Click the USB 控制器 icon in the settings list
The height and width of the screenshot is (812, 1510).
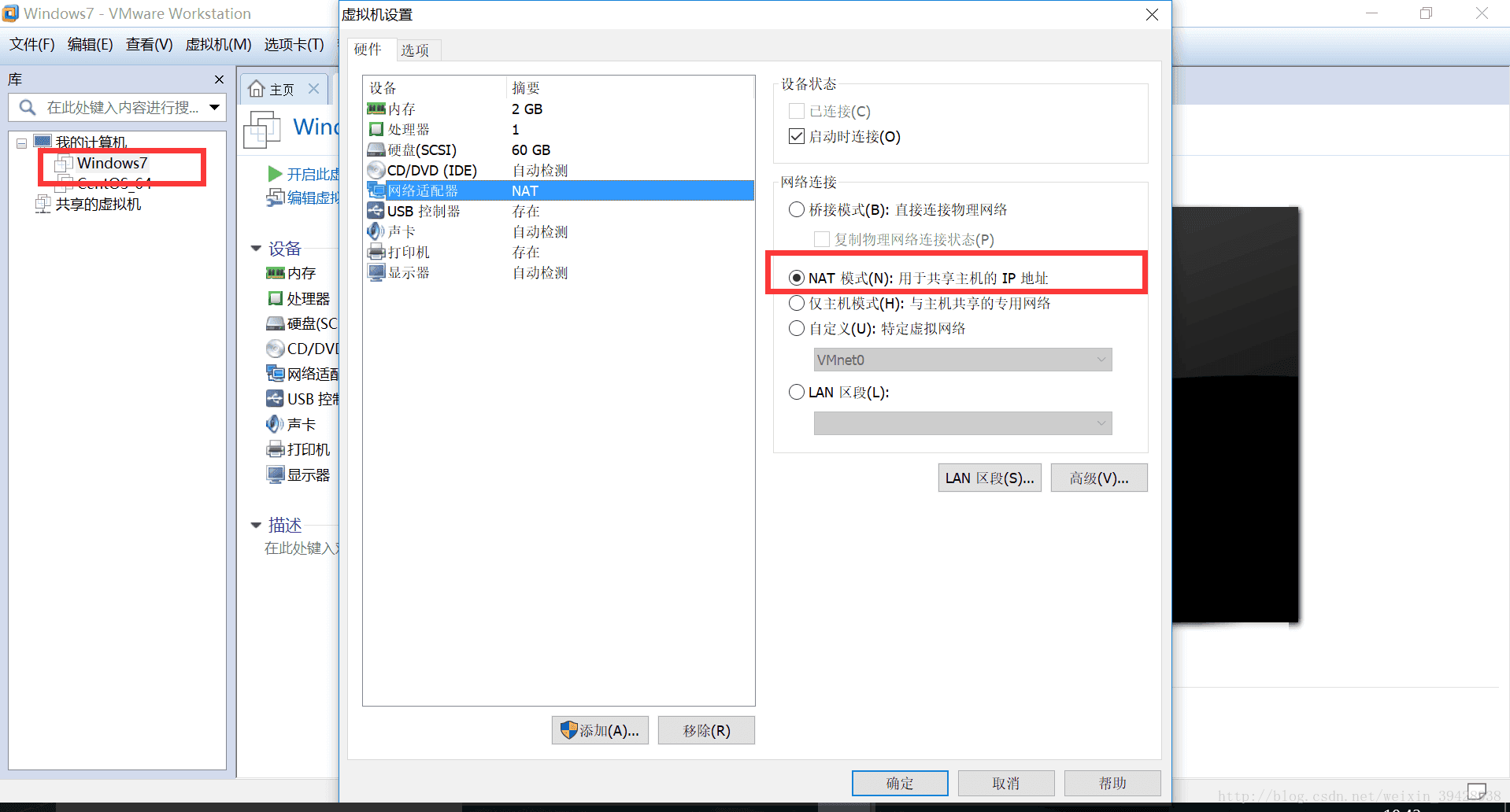pos(376,211)
